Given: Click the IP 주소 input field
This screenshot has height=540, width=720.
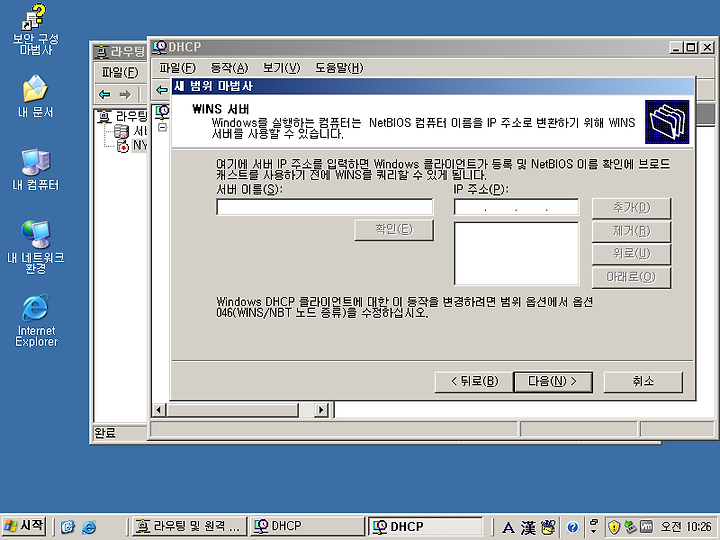Looking at the screenshot, I should tap(516, 207).
